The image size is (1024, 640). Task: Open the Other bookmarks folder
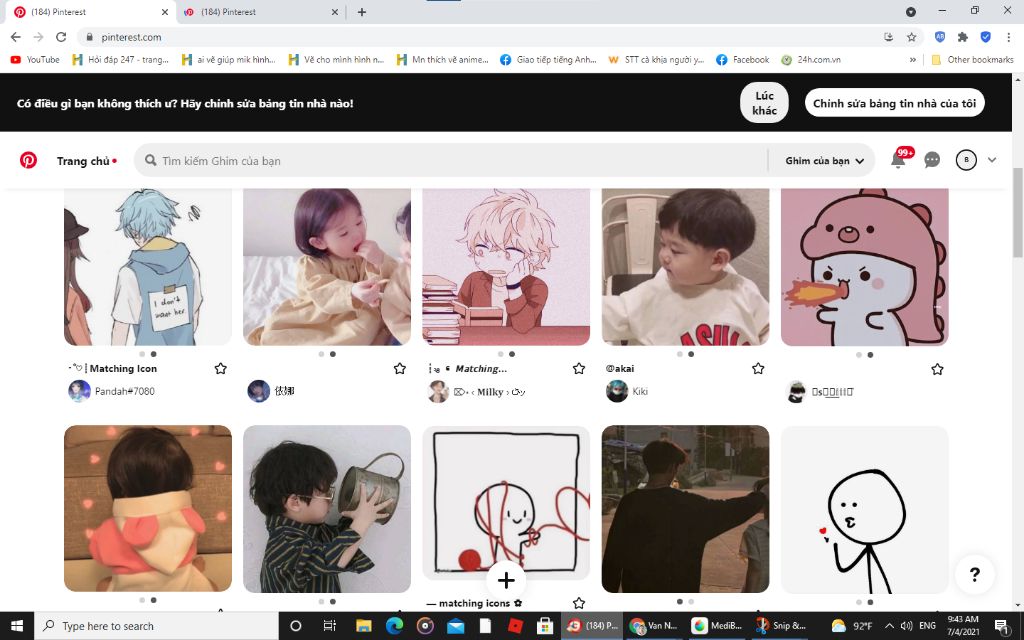[972, 59]
